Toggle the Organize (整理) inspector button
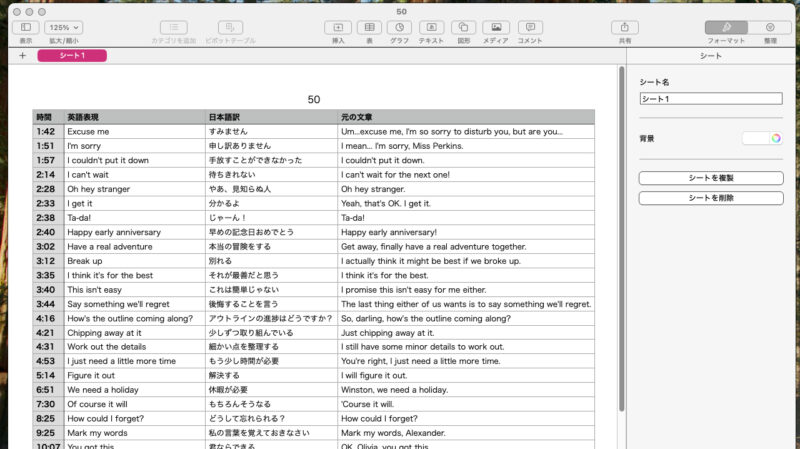This screenshot has height=449, width=800. (770, 27)
